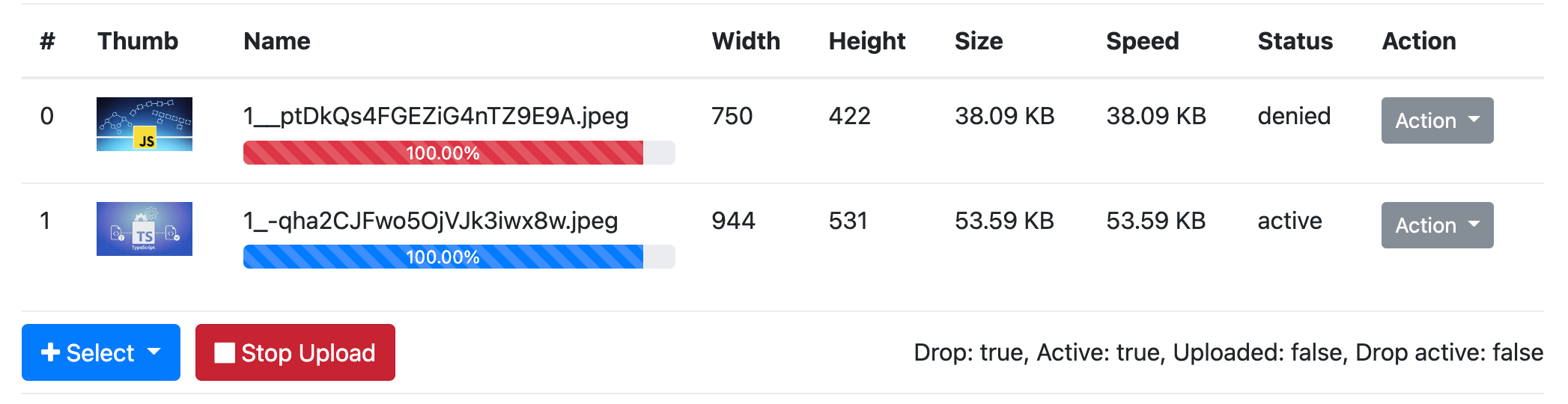Click the blue 100.00% progress bar

(x=443, y=257)
